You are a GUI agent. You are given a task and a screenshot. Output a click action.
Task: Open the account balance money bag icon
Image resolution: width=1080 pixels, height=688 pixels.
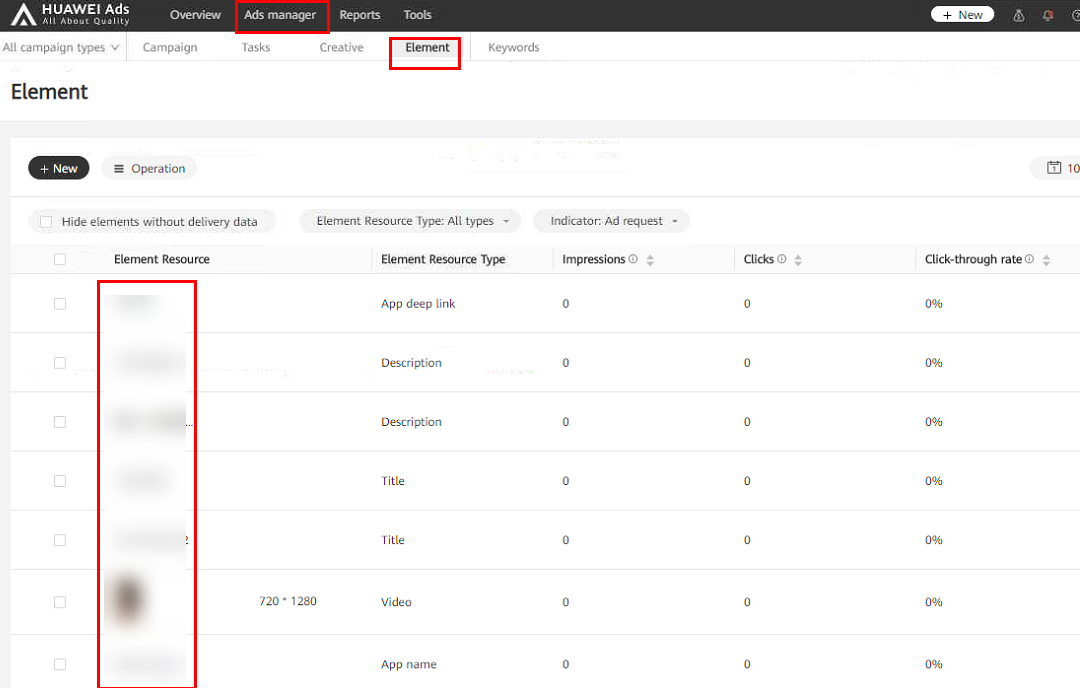[x=1018, y=15]
